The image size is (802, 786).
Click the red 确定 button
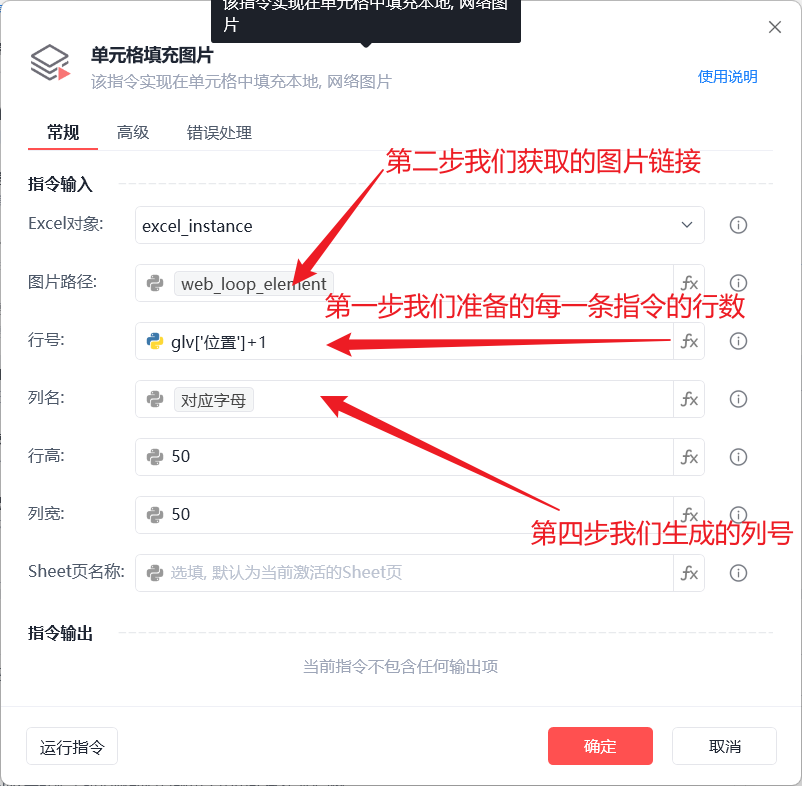tap(600, 746)
